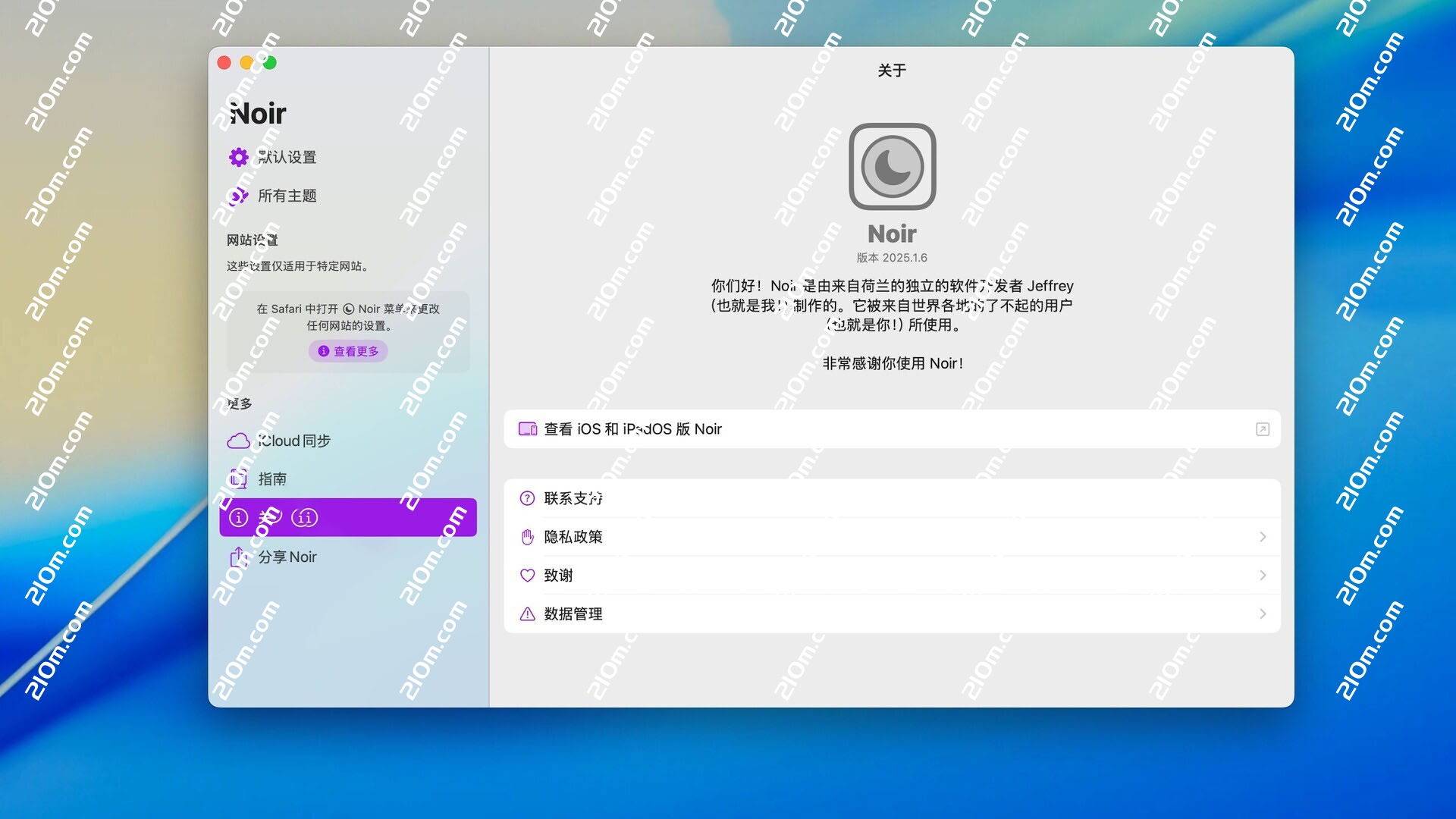This screenshot has height=819, width=1456.
Task: Click the heart icon beside 致谢
Action: tap(527, 576)
